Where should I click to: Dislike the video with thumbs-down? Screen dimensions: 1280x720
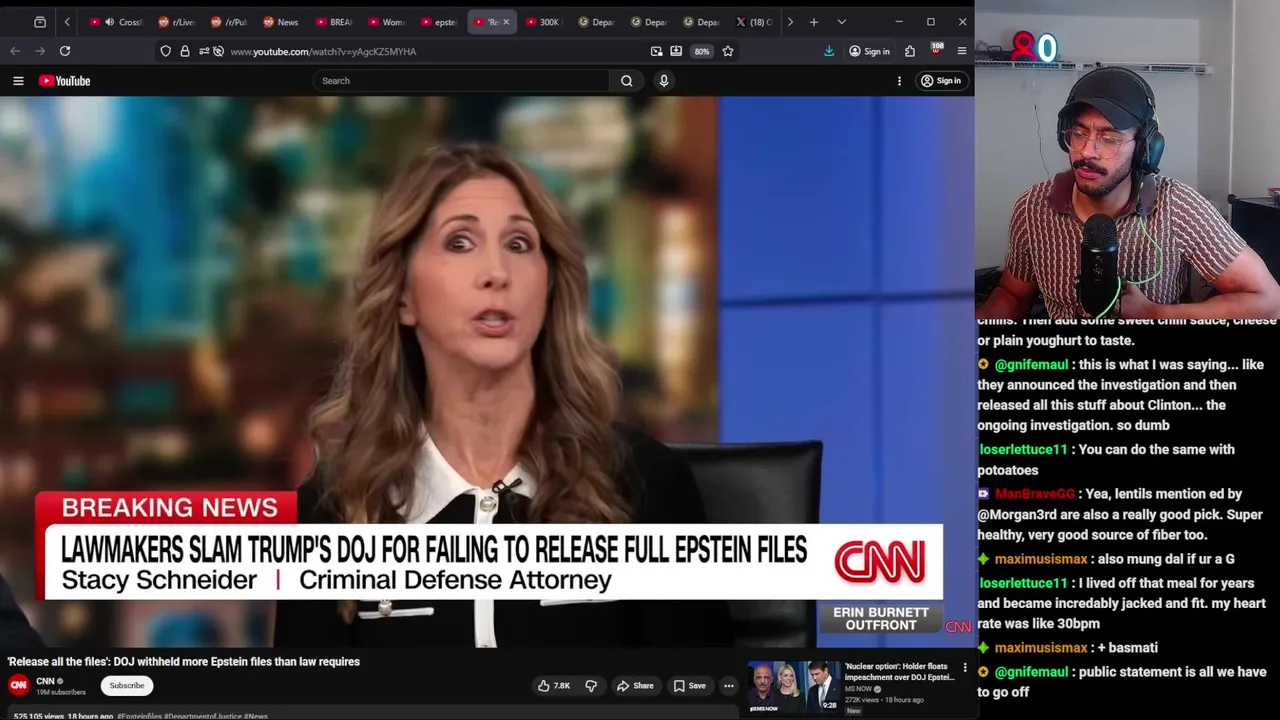[591, 686]
